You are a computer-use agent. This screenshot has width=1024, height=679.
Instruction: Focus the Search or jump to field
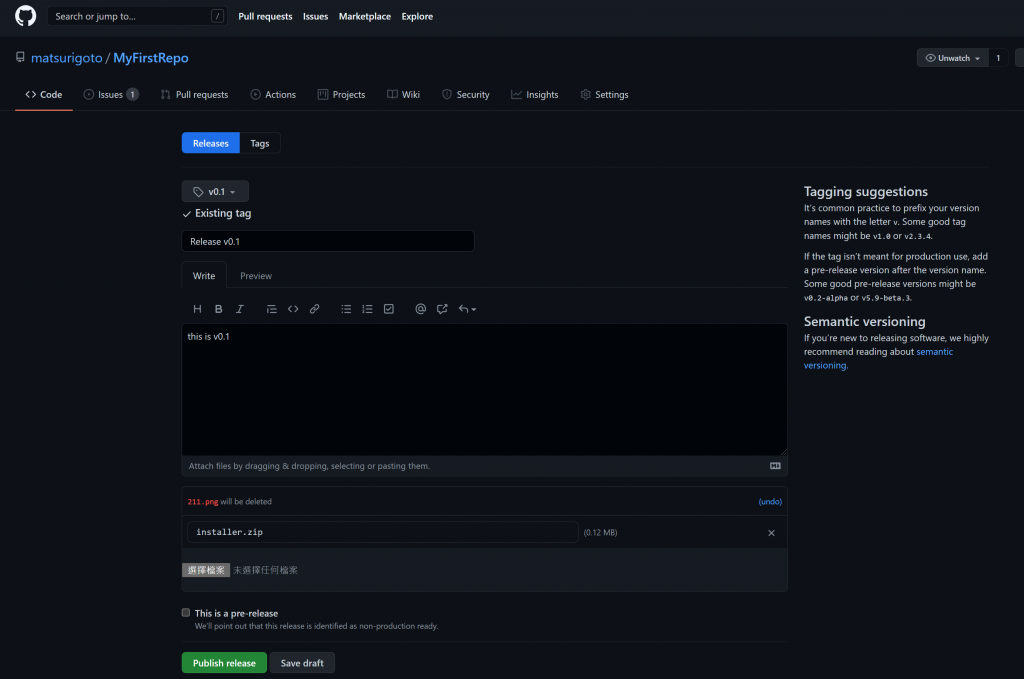tap(136, 16)
